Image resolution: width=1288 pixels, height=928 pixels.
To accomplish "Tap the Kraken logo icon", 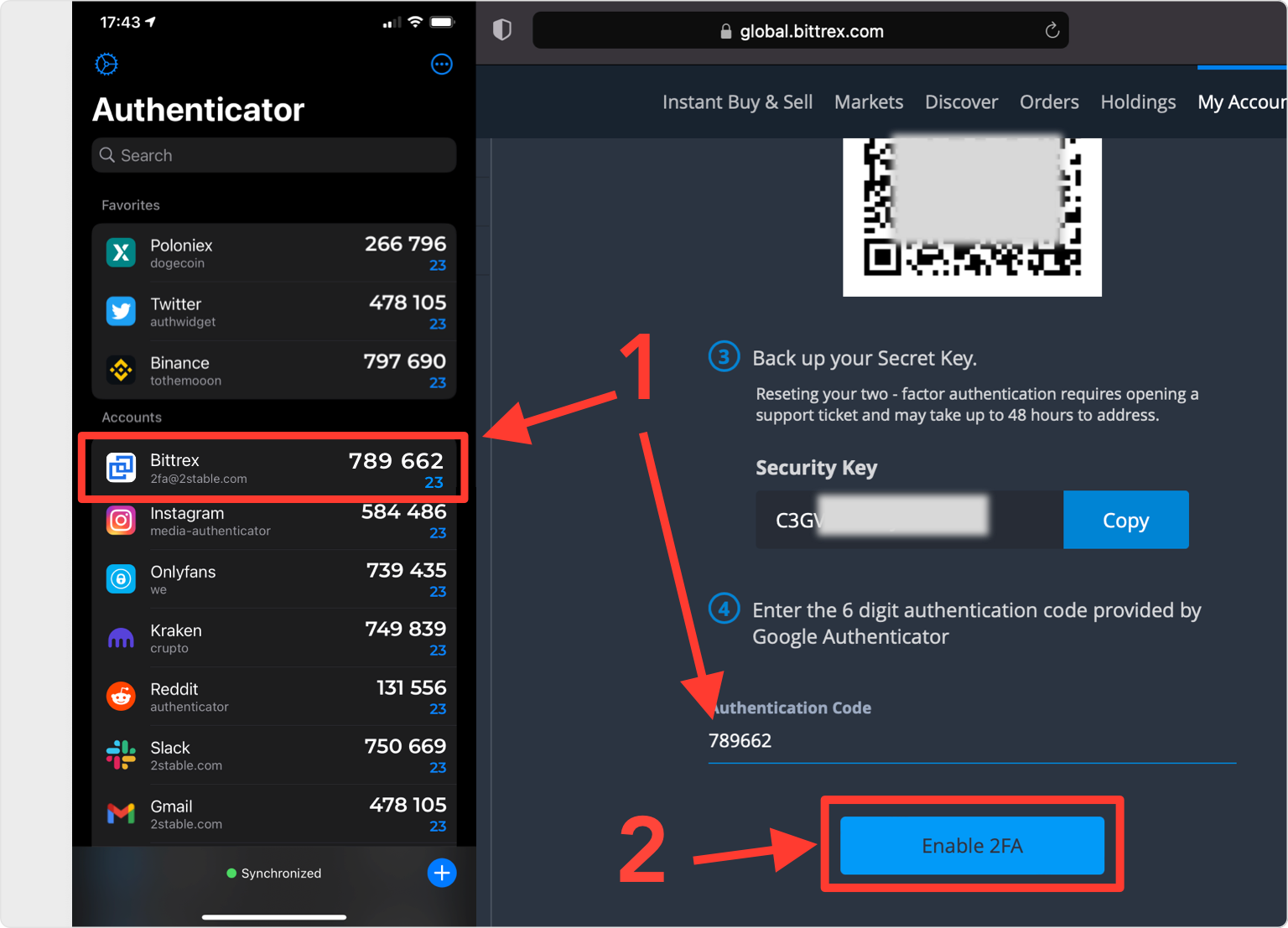I will click(121, 638).
